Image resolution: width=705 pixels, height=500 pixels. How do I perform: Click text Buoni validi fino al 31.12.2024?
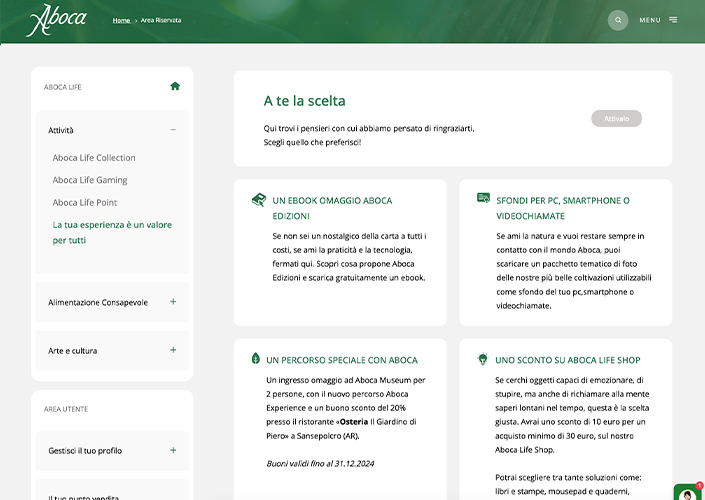320,464
